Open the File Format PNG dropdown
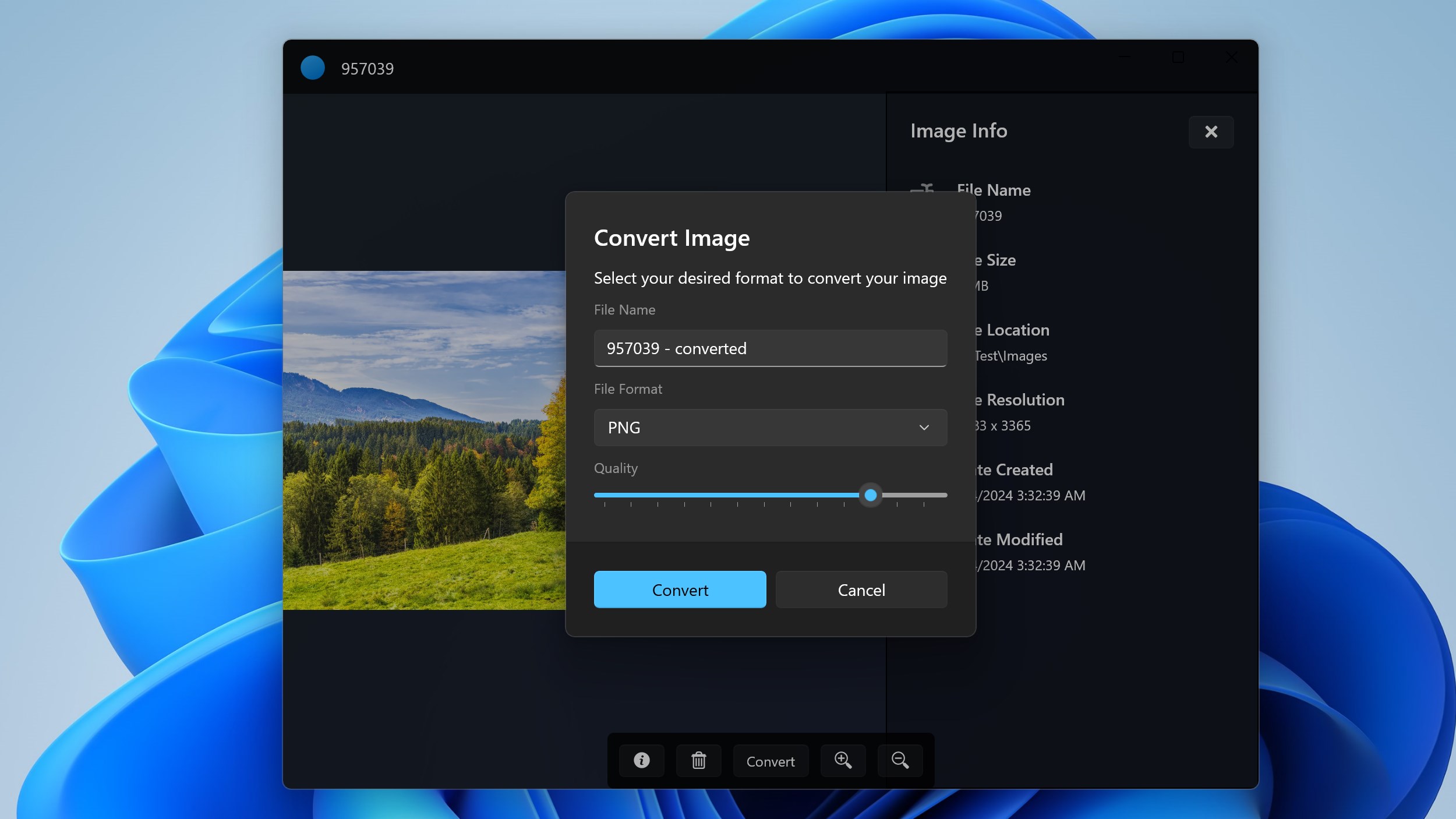Viewport: 1456px width, 819px height. pos(770,428)
